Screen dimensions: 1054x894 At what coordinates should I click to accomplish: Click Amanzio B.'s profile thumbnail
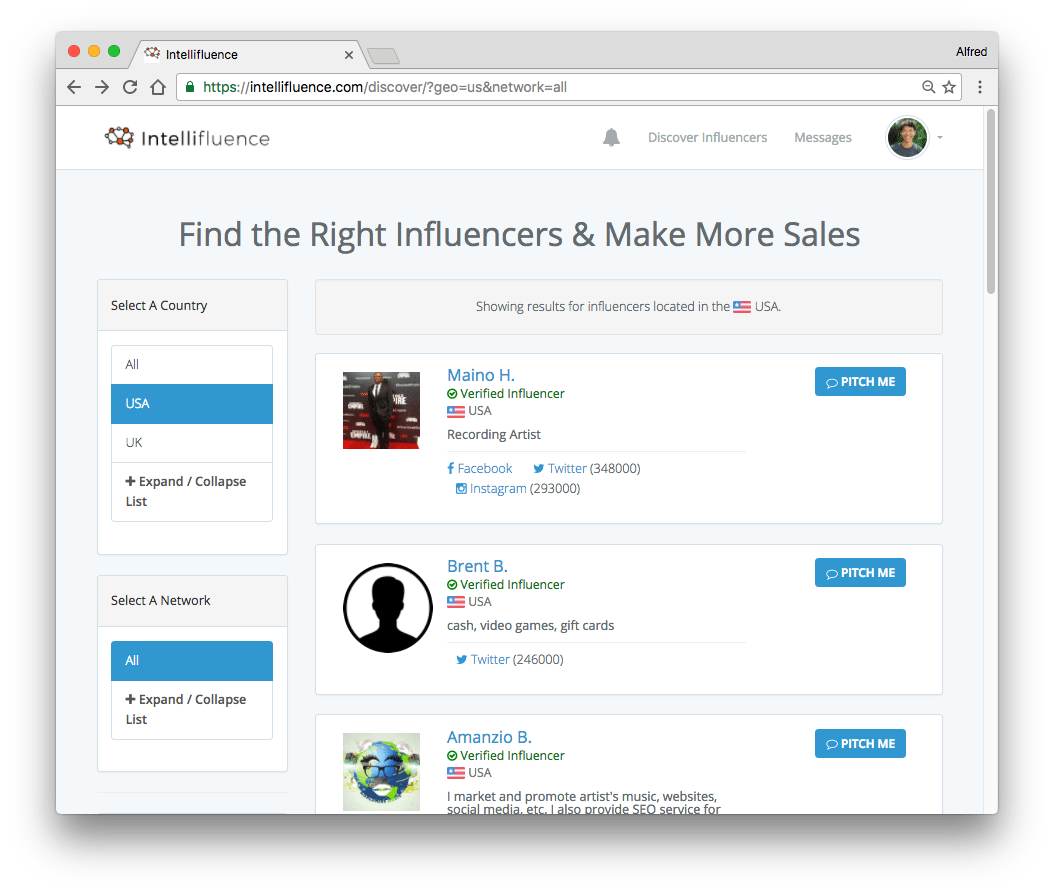click(x=381, y=772)
